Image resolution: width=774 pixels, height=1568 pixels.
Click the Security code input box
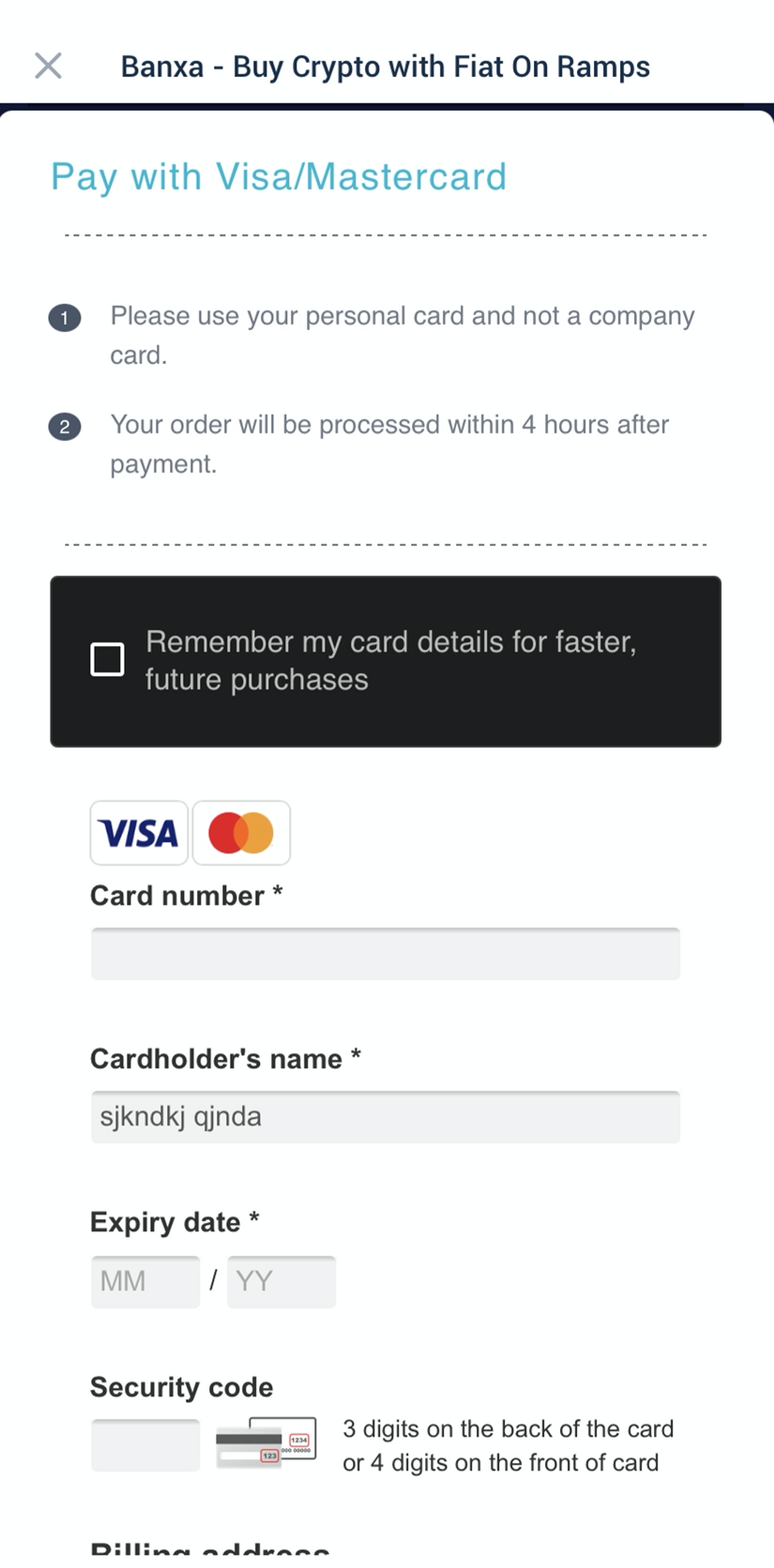145,1444
